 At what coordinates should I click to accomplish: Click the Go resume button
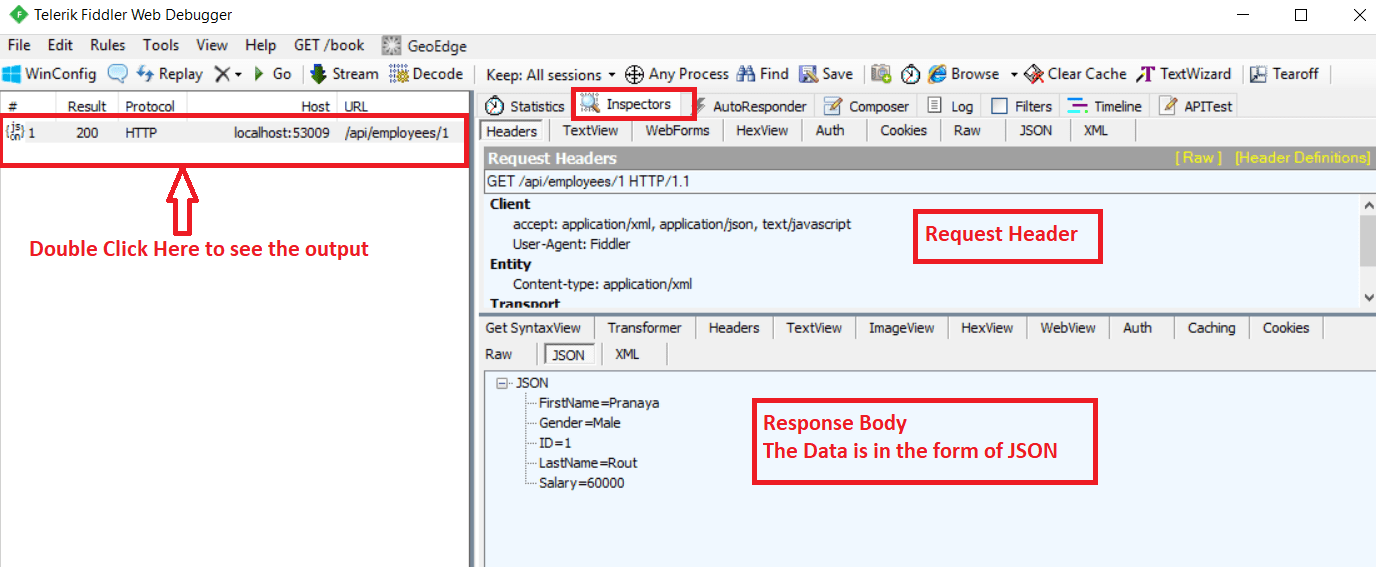(x=272, y=74)
